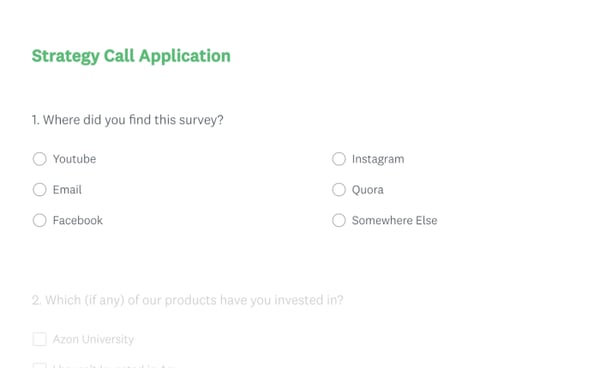Click the number 1 before the first question

coord(35,120)
